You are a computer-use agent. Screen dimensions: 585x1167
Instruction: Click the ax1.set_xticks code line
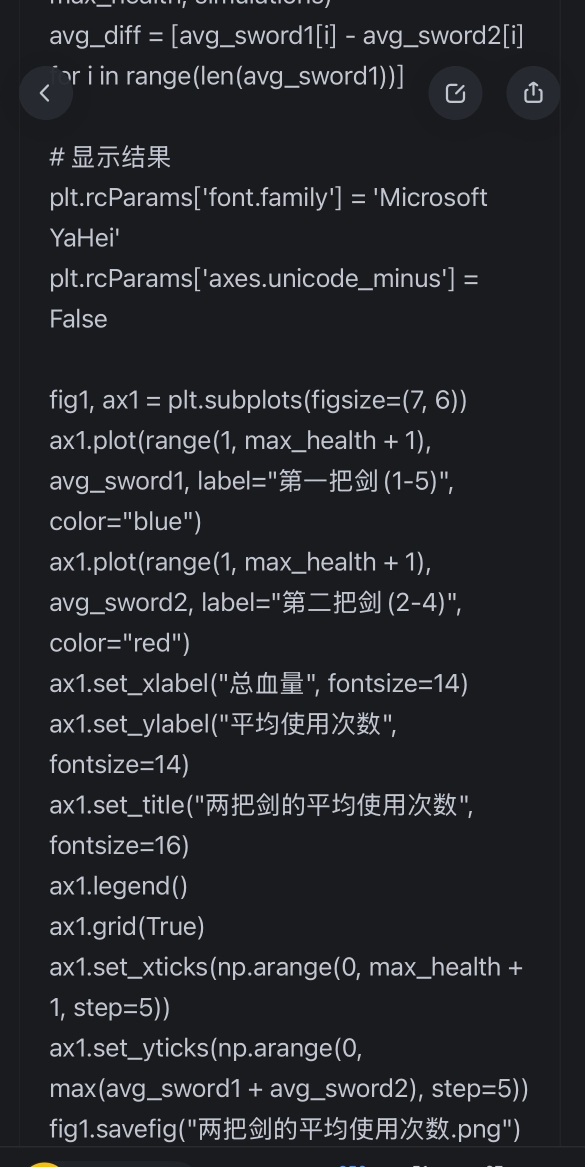click(287, 967)
